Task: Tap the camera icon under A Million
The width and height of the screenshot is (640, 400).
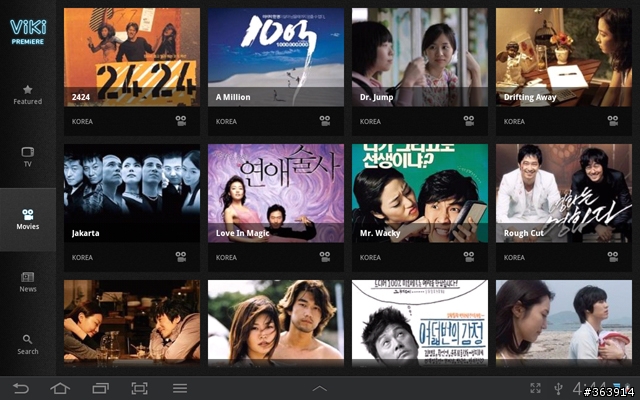Action: pos(325,121)
